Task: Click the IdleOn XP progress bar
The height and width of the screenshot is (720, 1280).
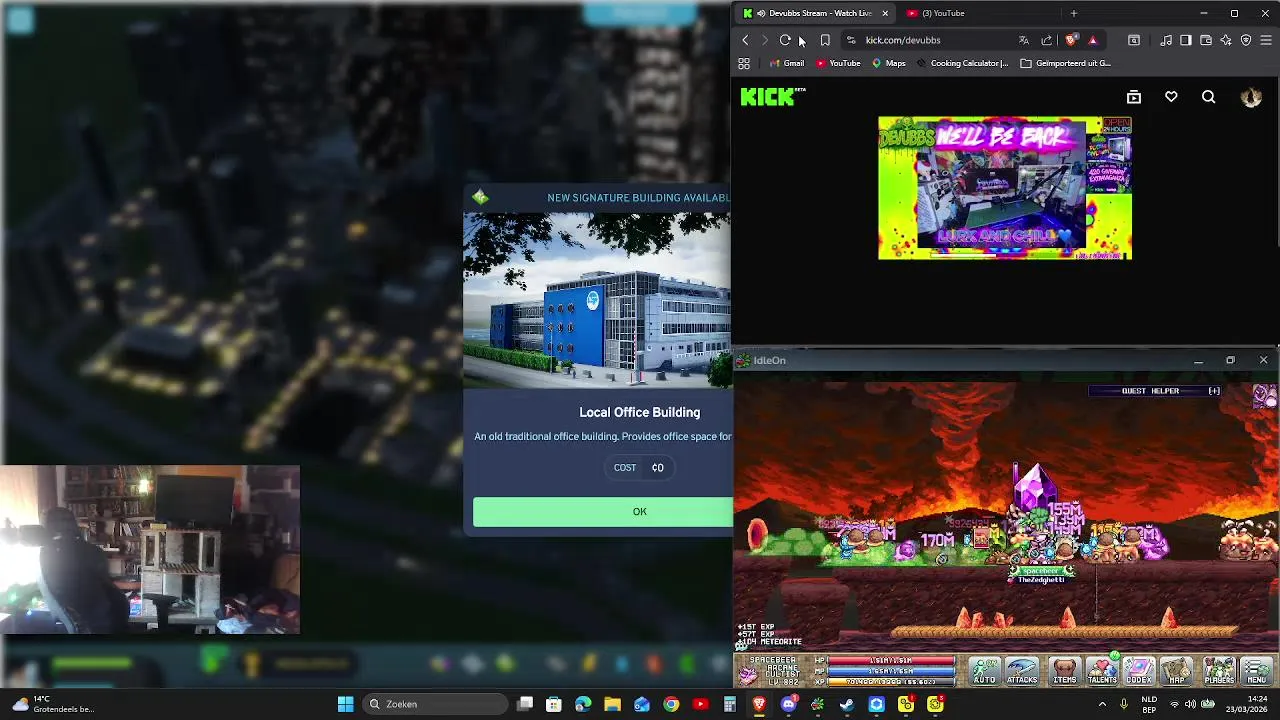Action: 892,681
